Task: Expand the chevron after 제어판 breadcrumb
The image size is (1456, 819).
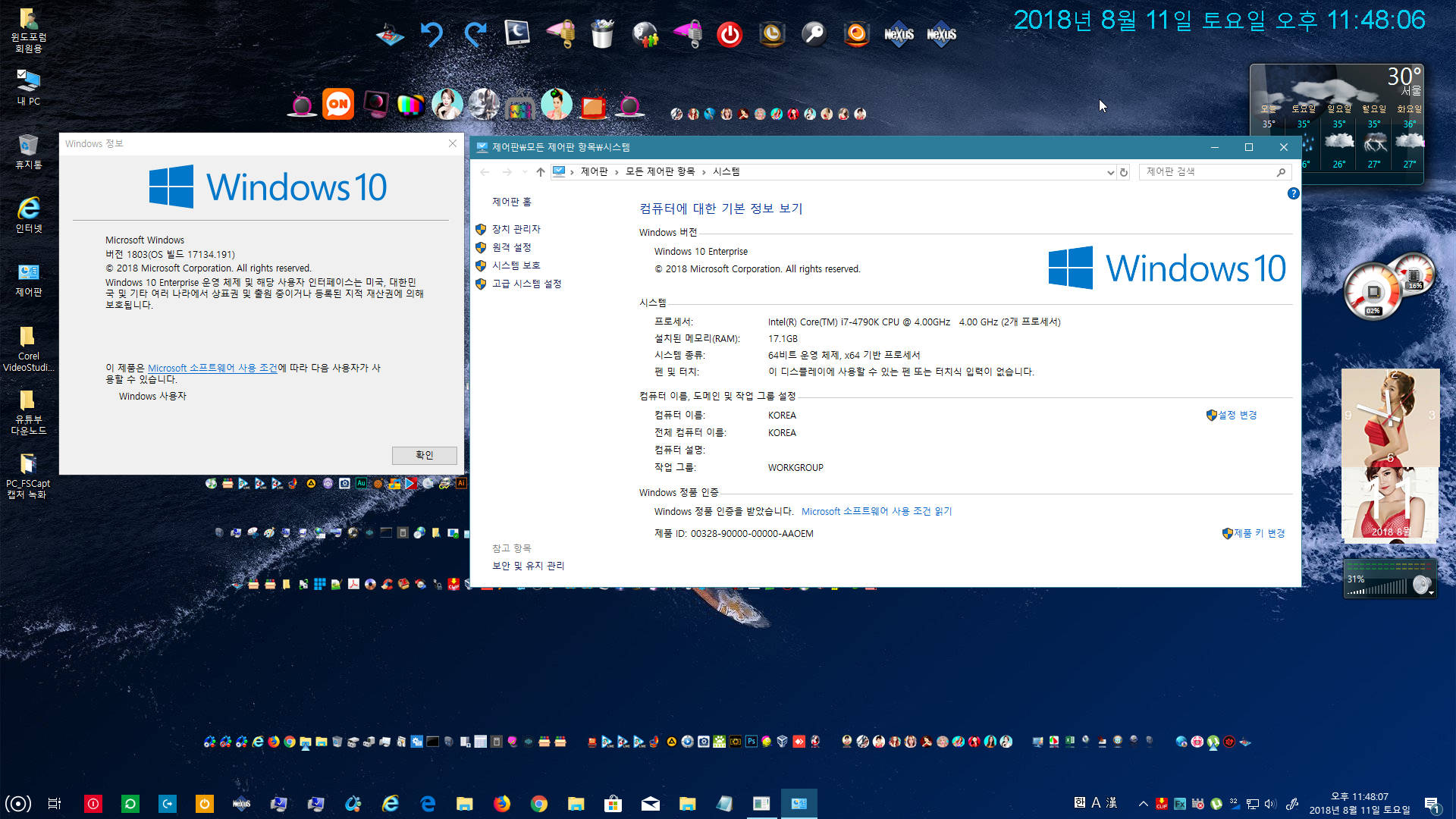Action: (x=617, y=172)
